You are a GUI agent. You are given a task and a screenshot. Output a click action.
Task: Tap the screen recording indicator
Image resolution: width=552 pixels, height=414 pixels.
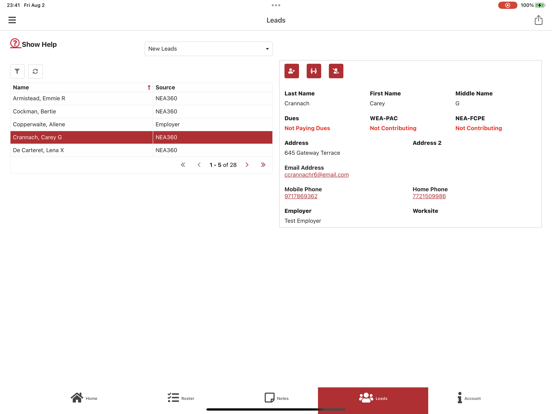click(507, 5)
